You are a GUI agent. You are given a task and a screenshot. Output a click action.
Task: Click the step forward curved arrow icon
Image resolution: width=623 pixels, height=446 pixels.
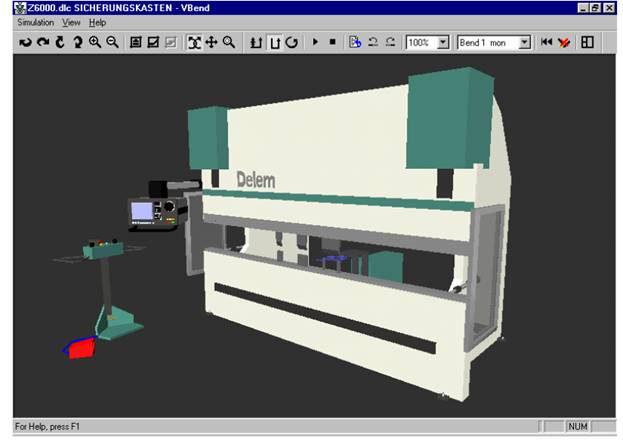391,42
